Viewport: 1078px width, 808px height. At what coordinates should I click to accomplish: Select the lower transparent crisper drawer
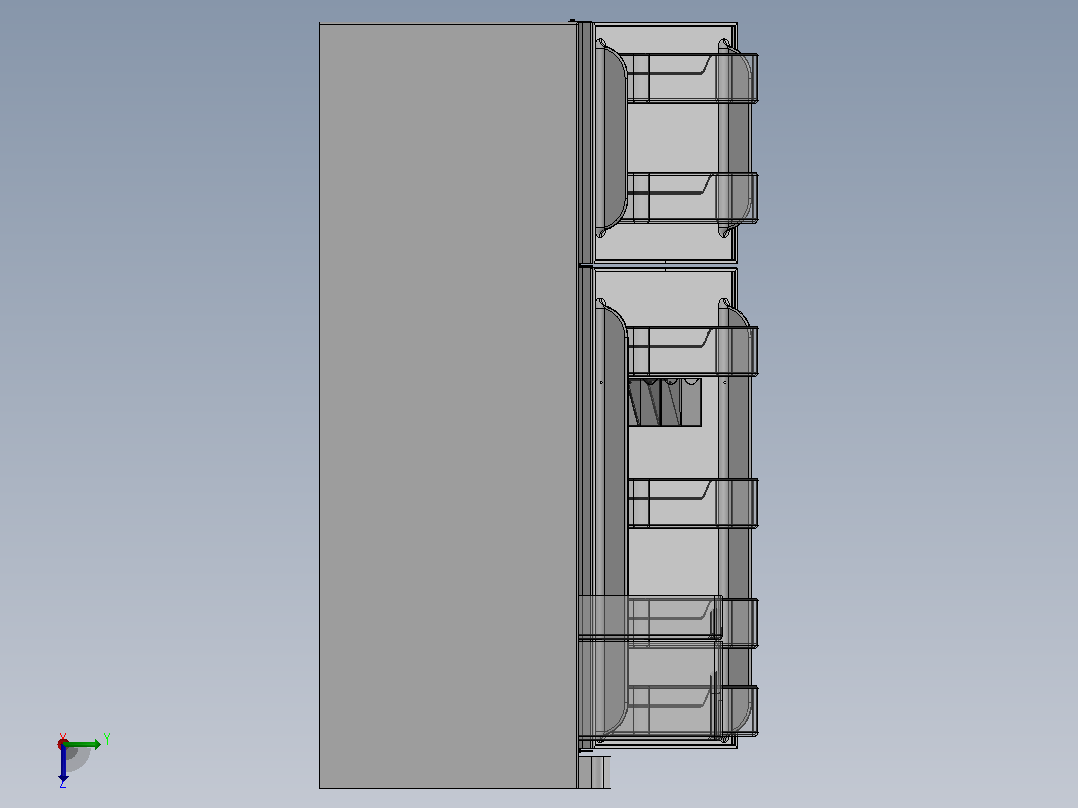click(x=650, y=689)
